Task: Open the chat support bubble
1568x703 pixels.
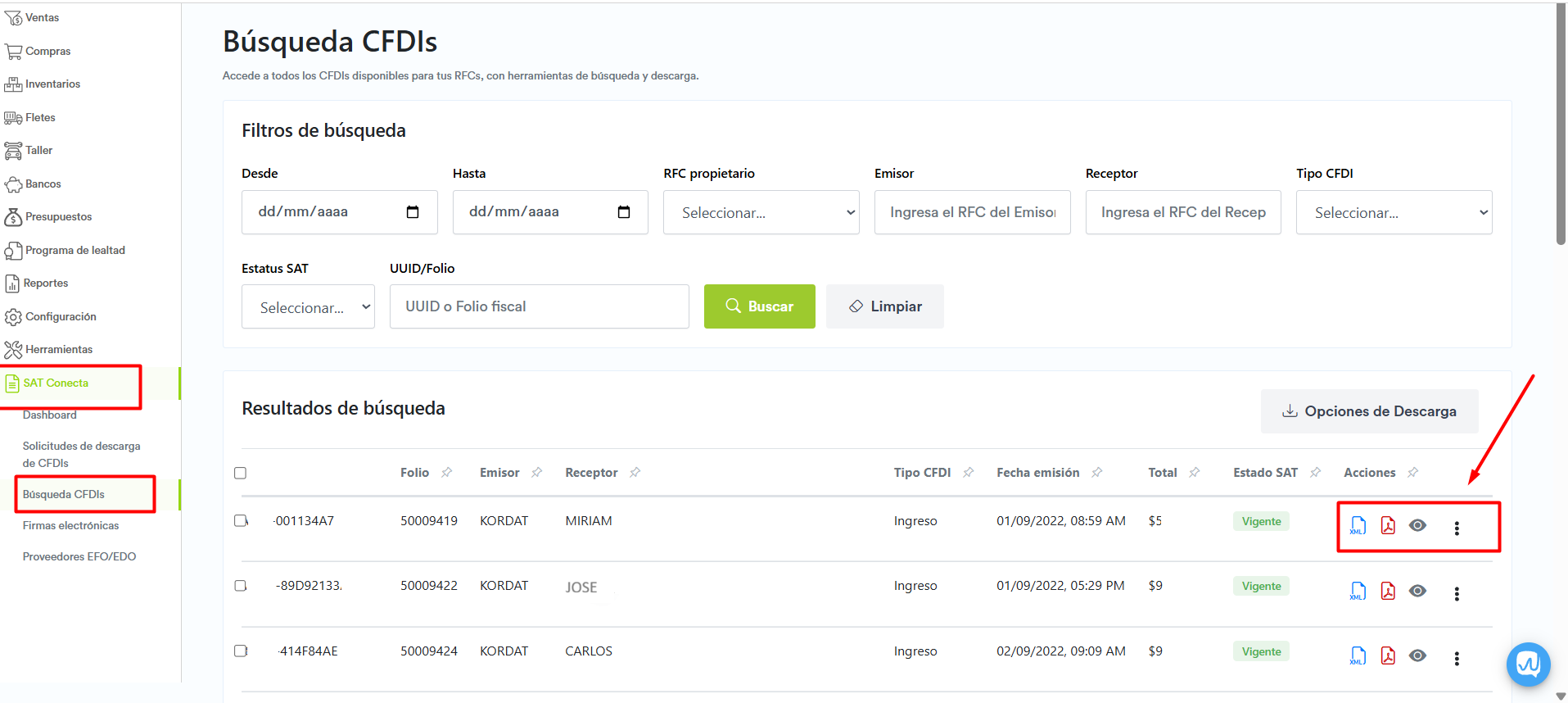Action: [1528, 664]
